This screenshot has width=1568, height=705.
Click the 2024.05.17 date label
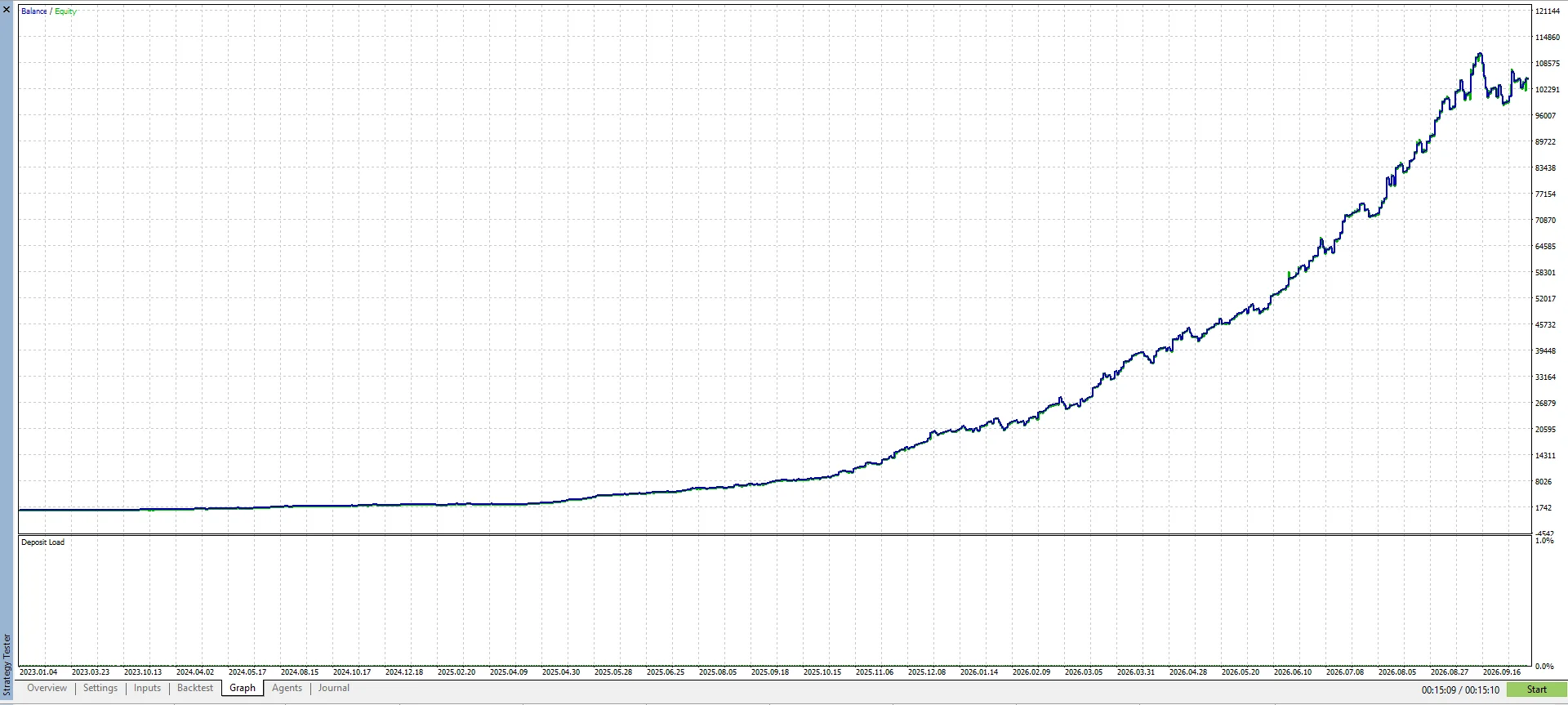click(x=247, y=672)
